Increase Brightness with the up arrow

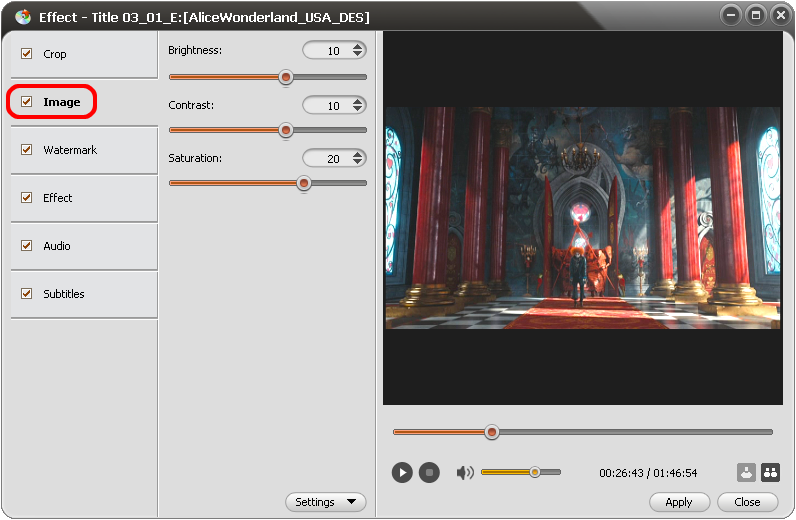point(357,46)
